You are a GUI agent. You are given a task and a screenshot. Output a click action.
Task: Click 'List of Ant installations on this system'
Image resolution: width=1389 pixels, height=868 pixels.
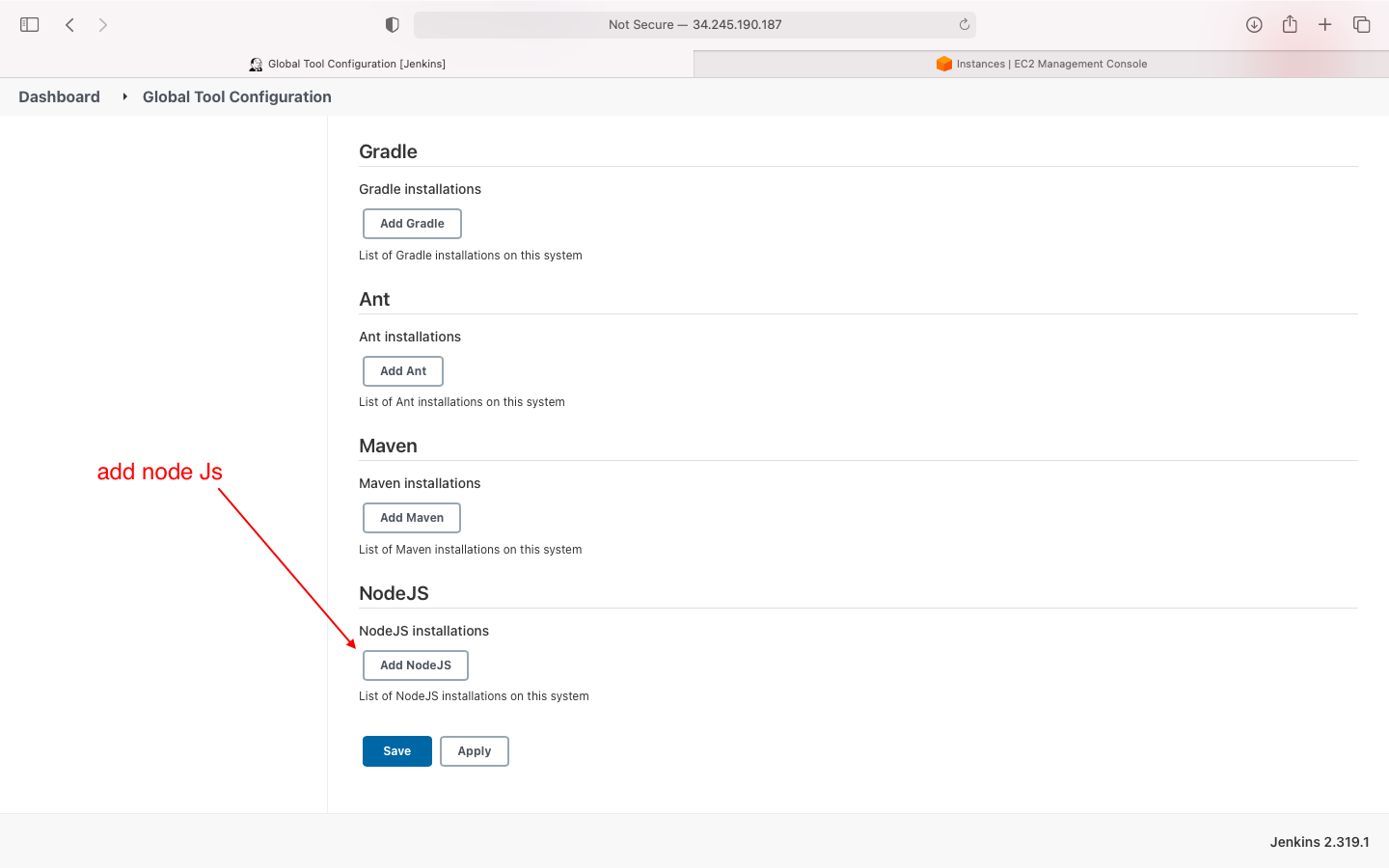coord(462,402)
